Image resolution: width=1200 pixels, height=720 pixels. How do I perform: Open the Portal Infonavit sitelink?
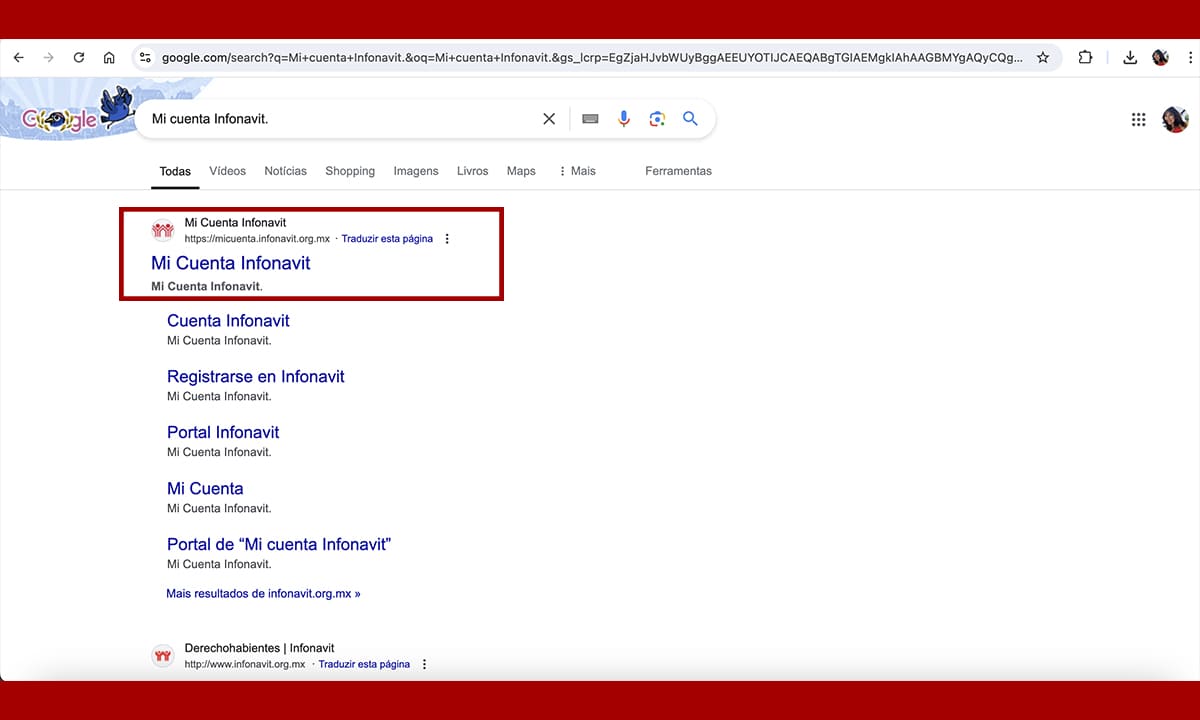click(x=223, y=433)
